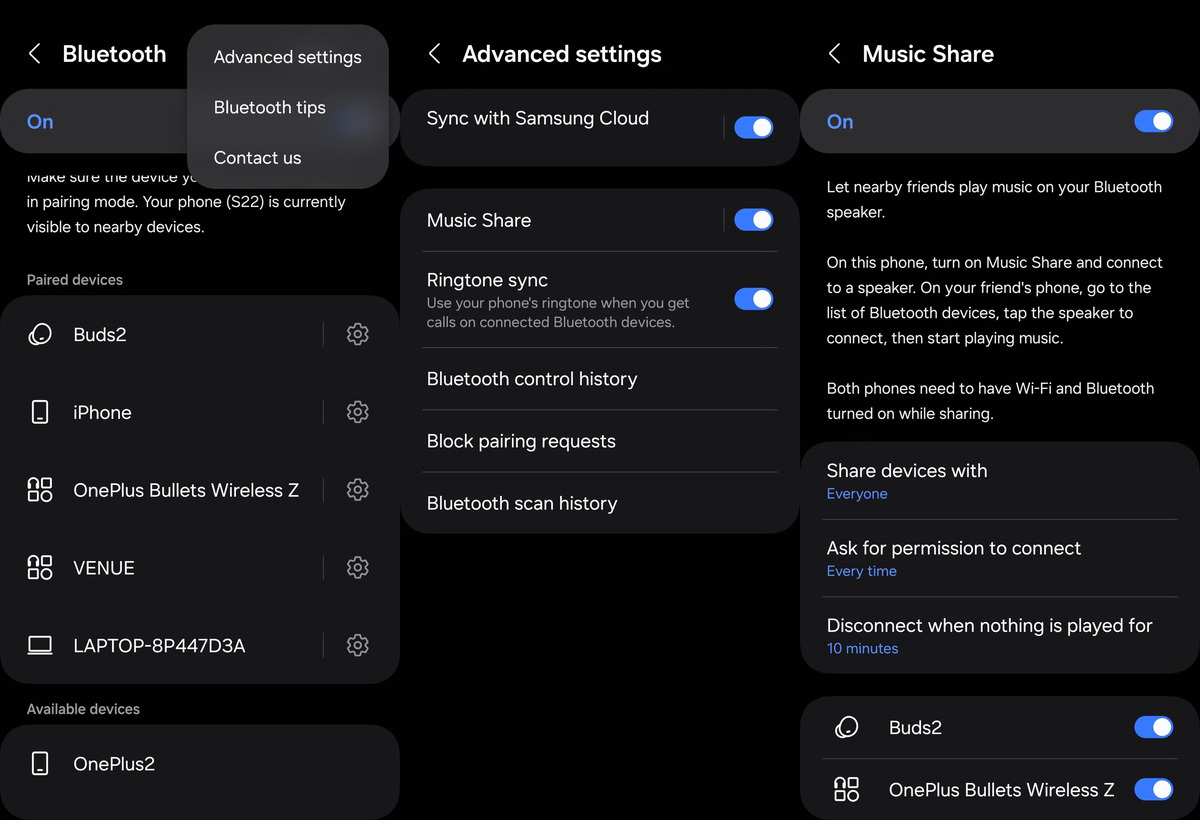Tap the laptop icon for LAPTOP-8P447D3A

pyautogui.click(x=40, y=646)
